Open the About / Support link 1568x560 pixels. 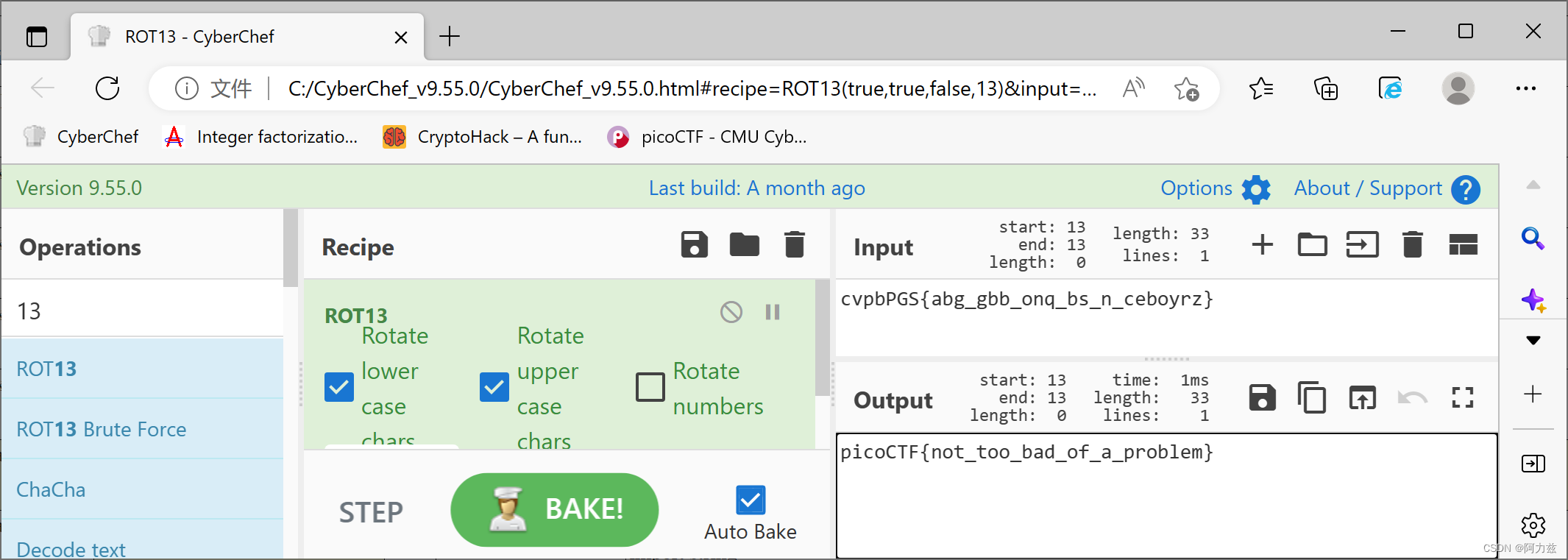[1368, 188]
